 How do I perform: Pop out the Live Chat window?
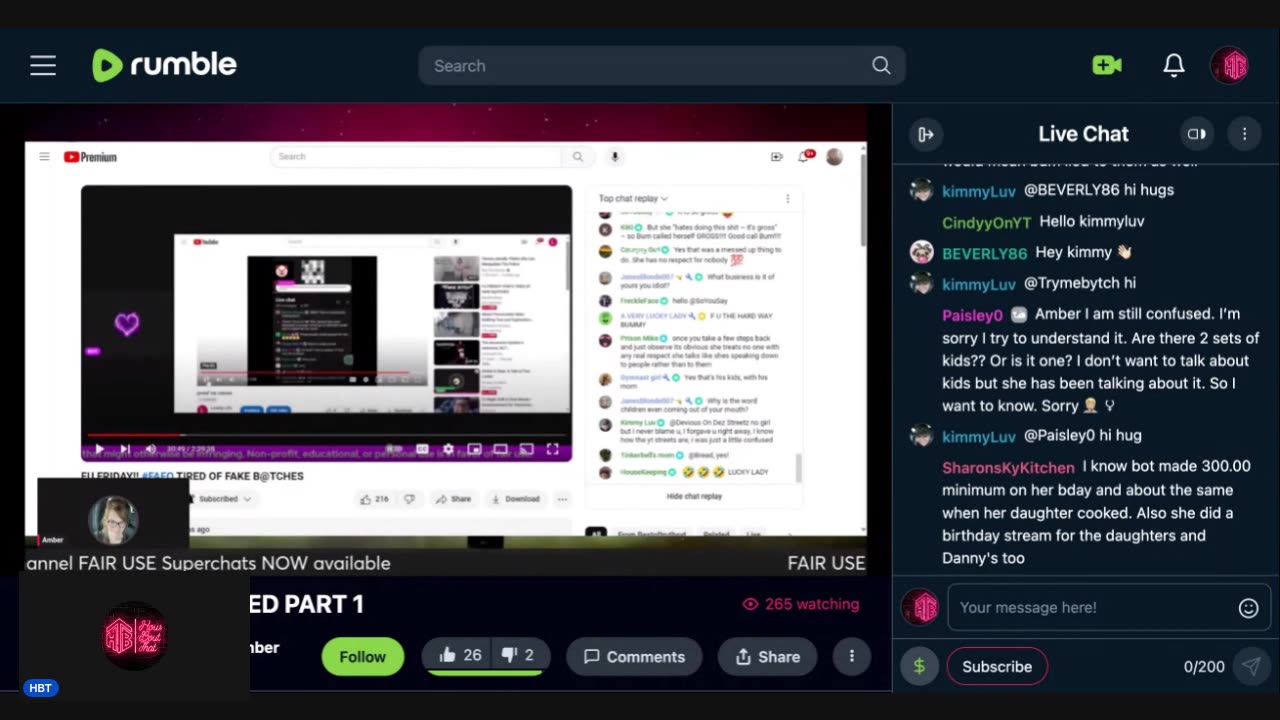pos(1196,134)
